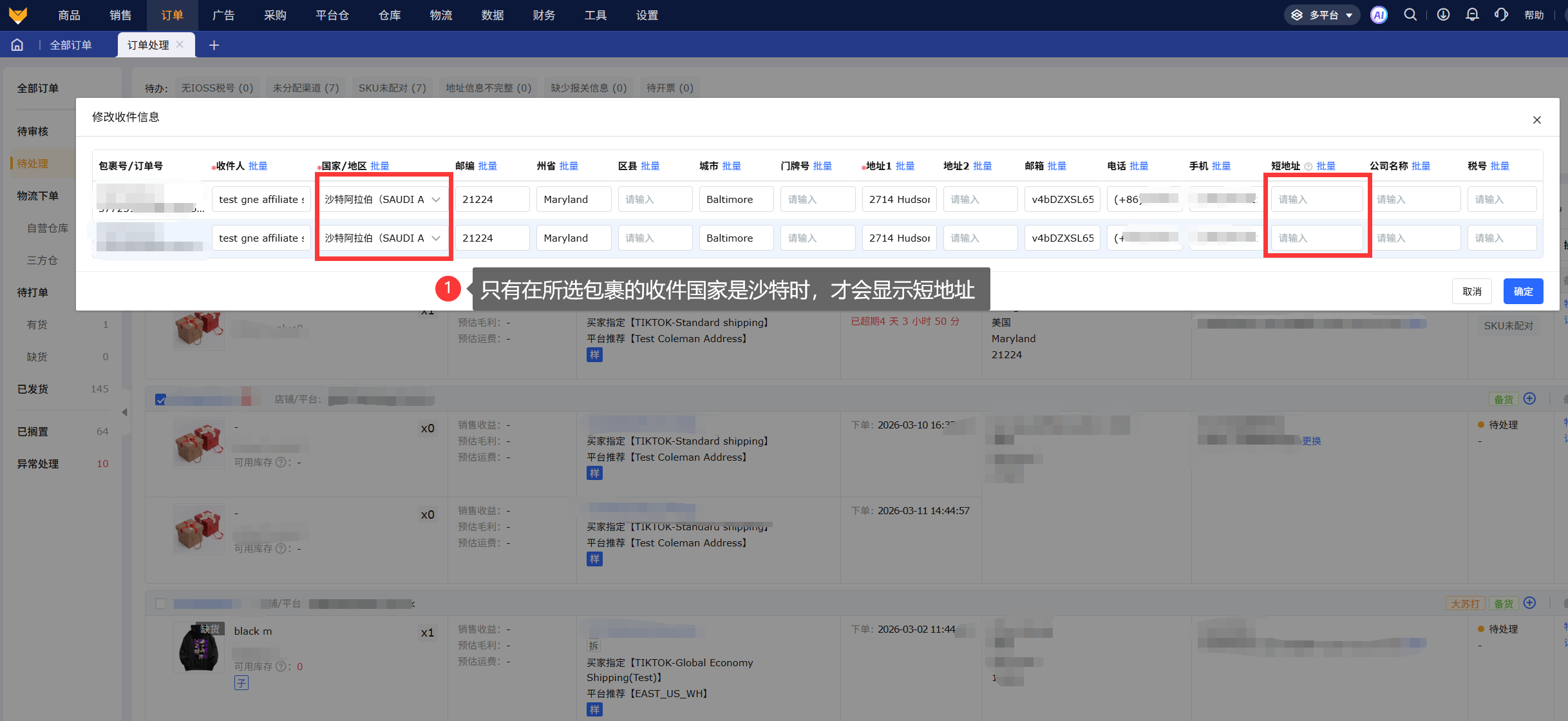
Task: Click the download center icon
Action: 1443,15
